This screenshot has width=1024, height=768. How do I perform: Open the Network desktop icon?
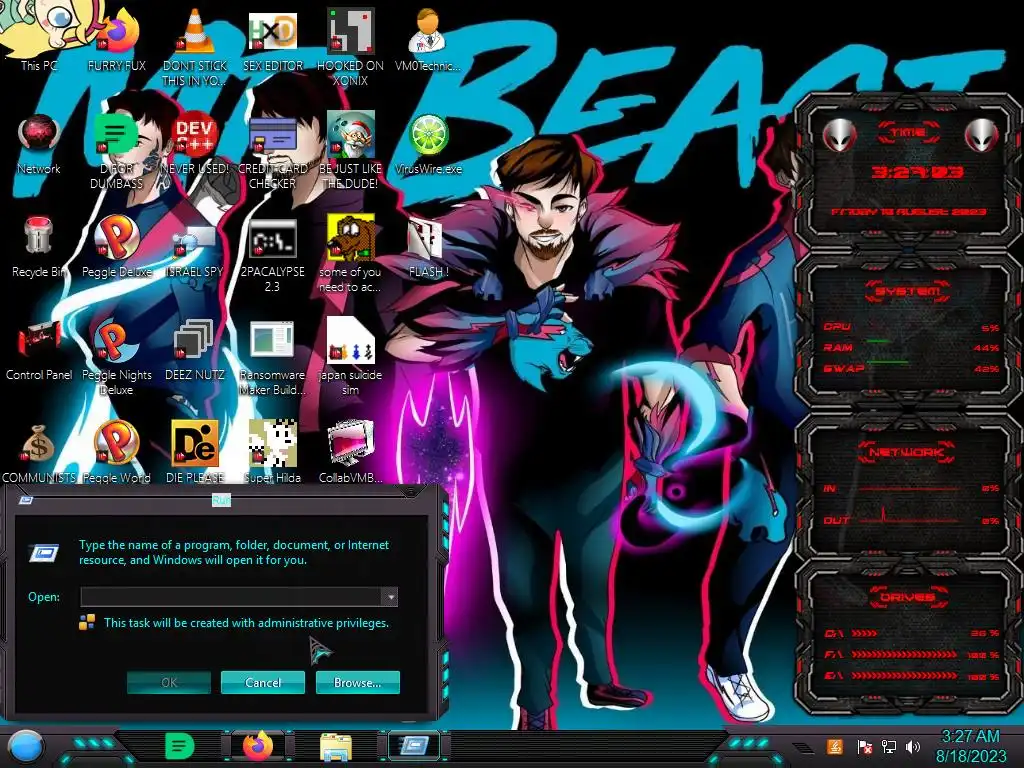(39, 144)
